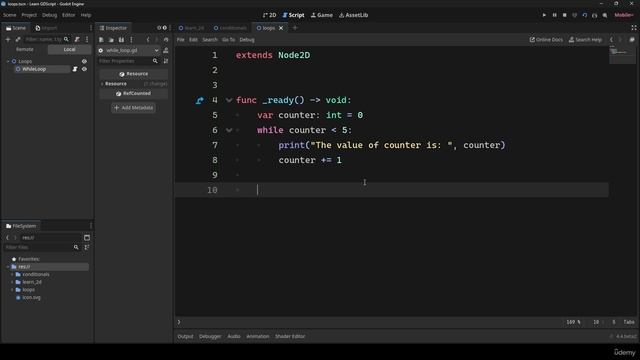Viewport: 640px width, 360px height.
Task: Create new resource in Inspector toolbar
Action: tap(101, 40)
